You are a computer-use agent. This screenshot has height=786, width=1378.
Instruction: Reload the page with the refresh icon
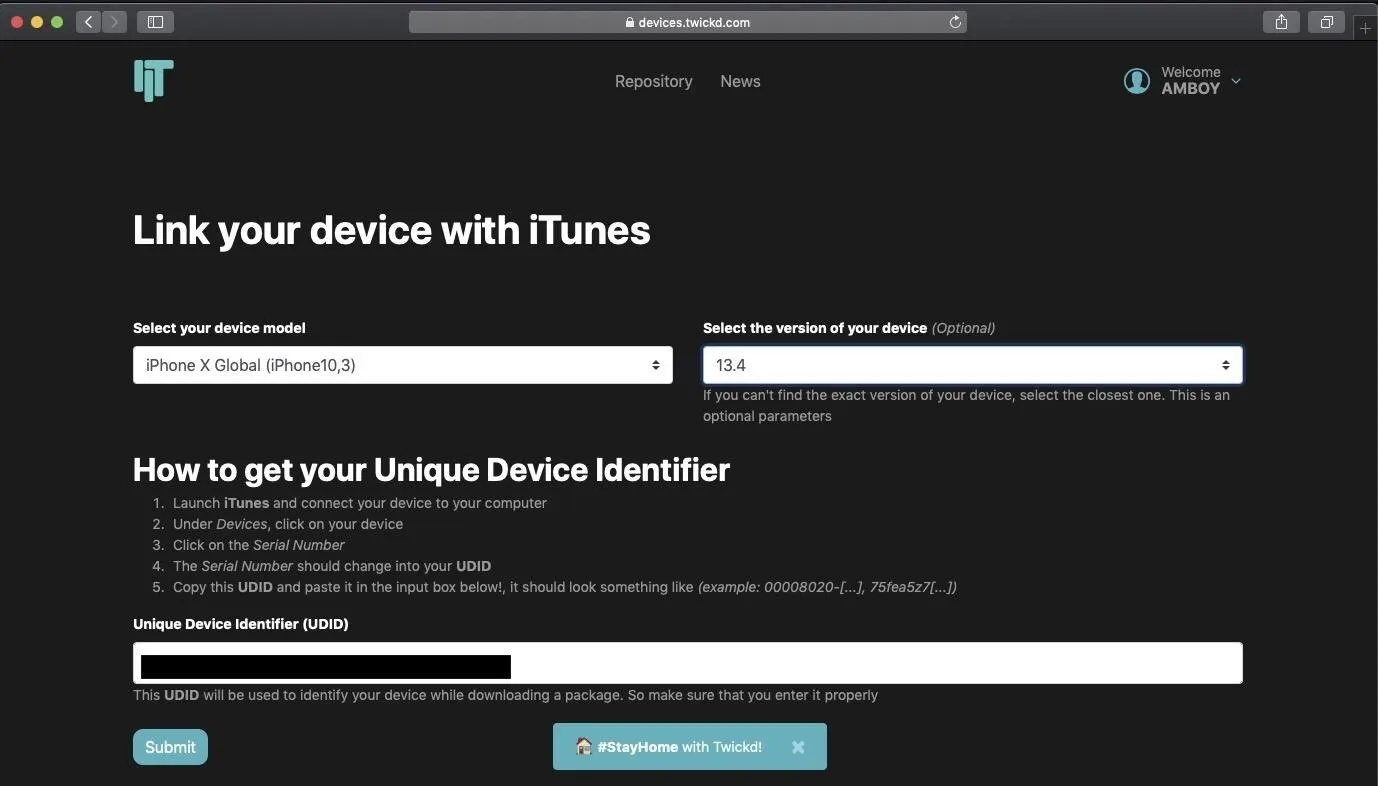(955, 22)
